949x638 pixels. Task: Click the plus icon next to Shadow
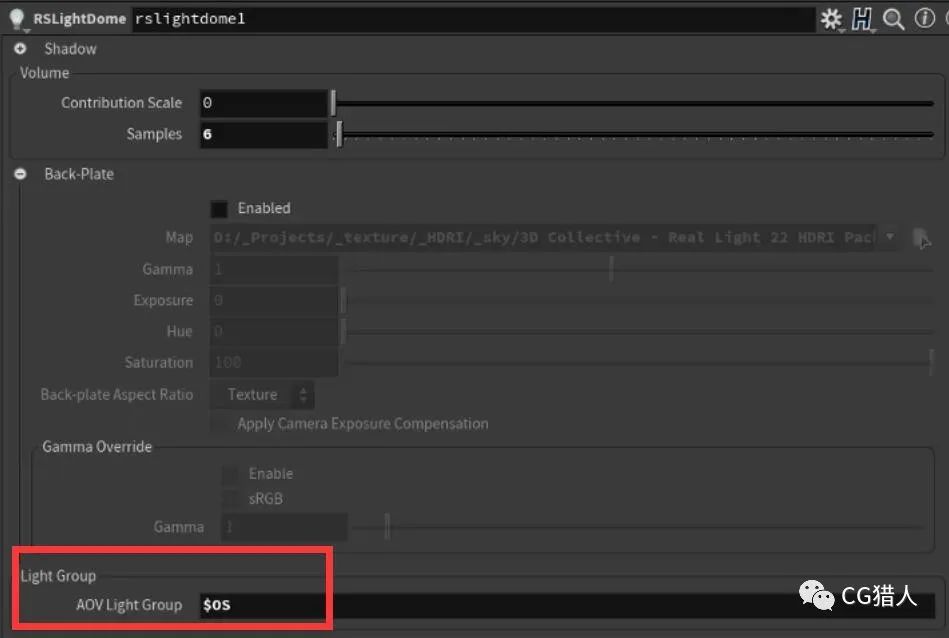point(20,48)
